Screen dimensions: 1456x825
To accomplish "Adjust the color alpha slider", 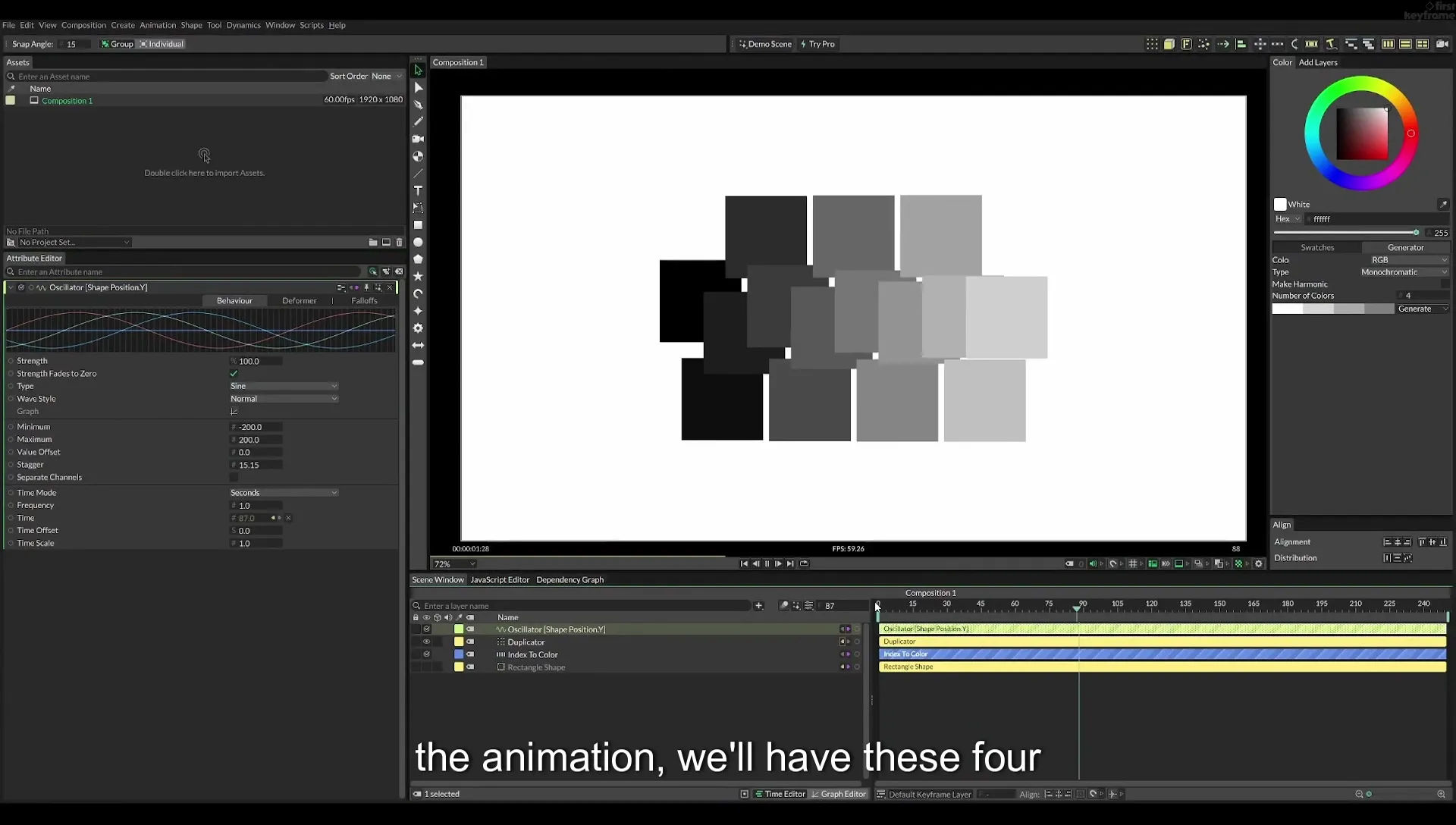I will point(1345,233).
